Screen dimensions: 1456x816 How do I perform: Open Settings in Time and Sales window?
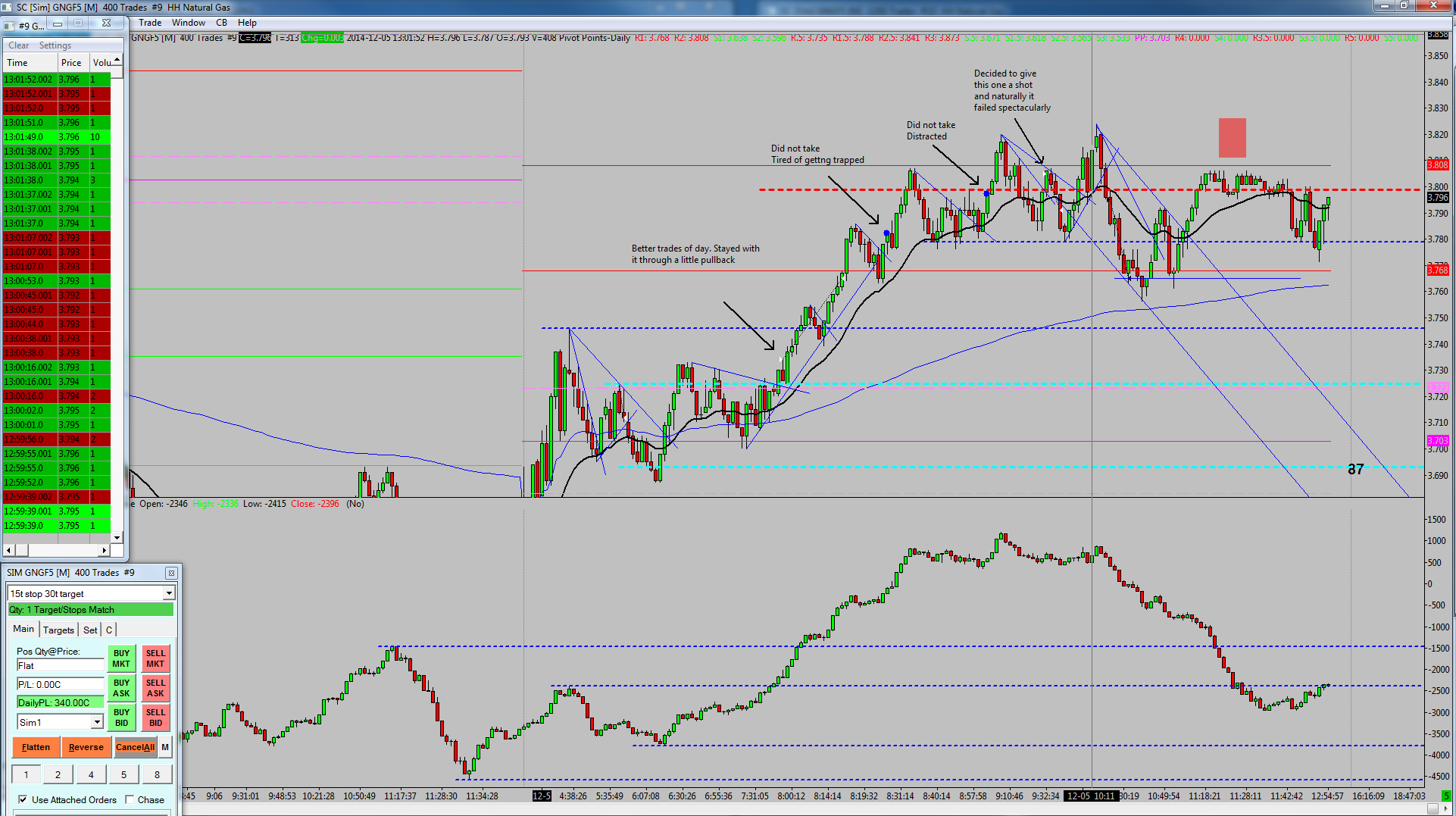(55, 45)
